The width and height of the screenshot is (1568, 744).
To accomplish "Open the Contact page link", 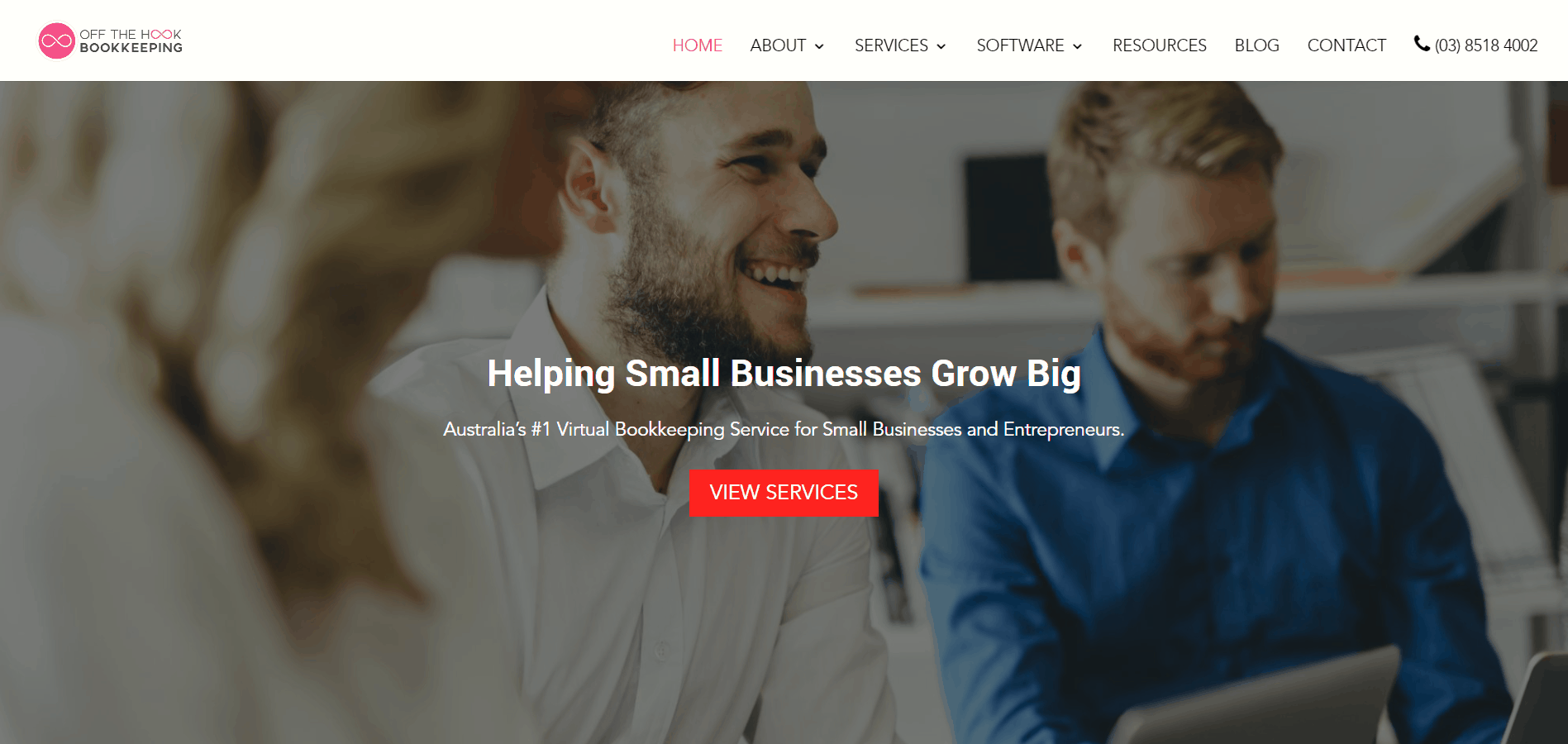I will tap(1346, 45).
